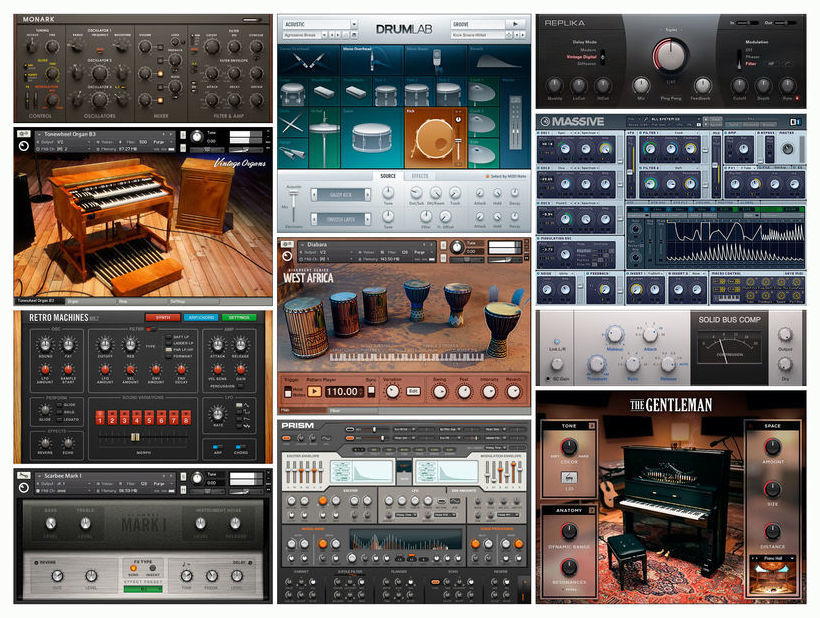Viewport: 820px width, 618px height.
Task: Toggle Select by MIDI Note in DrumLab
Action: [x=505, y=177]
